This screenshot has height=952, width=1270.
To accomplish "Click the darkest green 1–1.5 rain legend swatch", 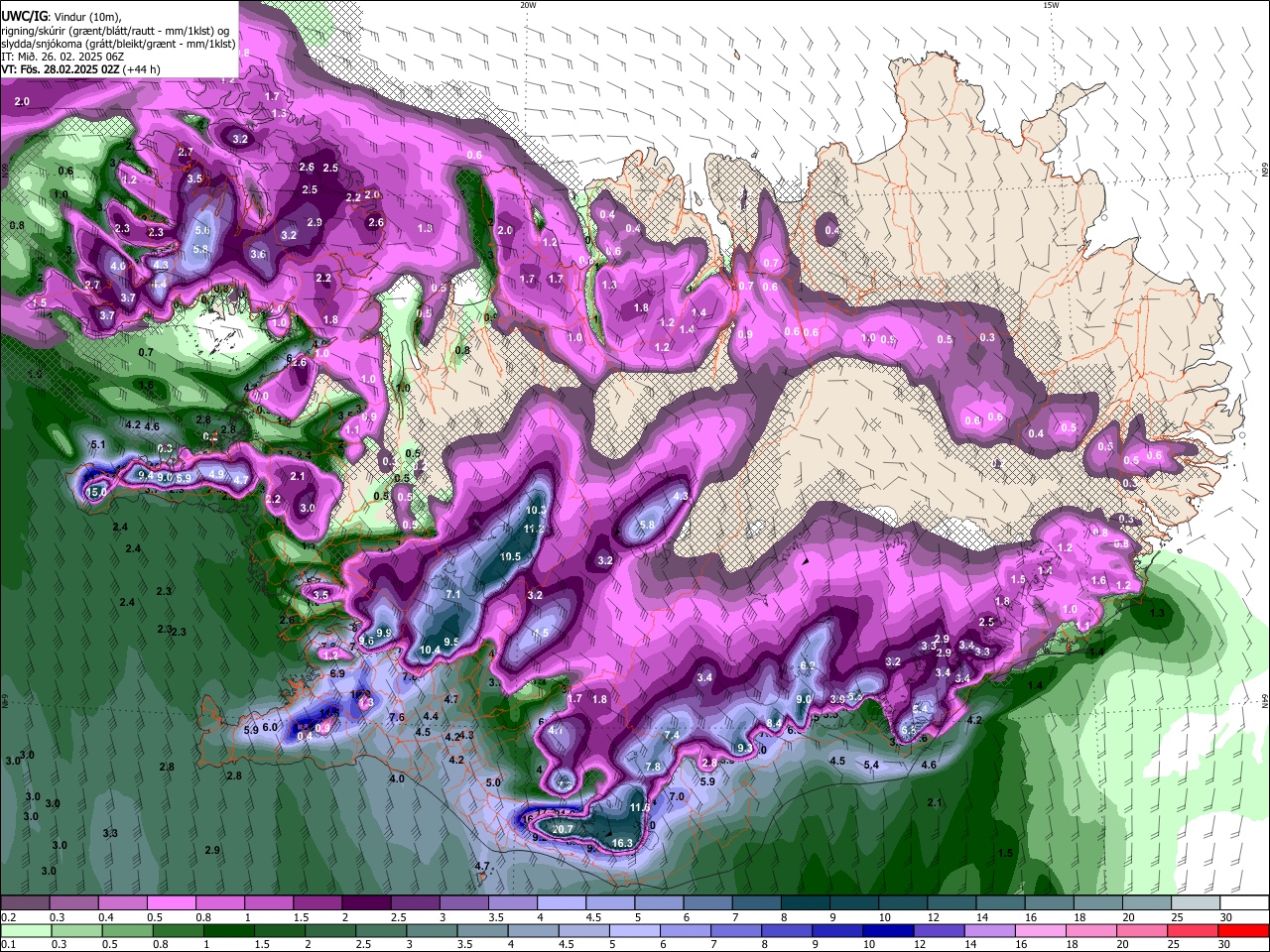I will click(x=228, y=931).
